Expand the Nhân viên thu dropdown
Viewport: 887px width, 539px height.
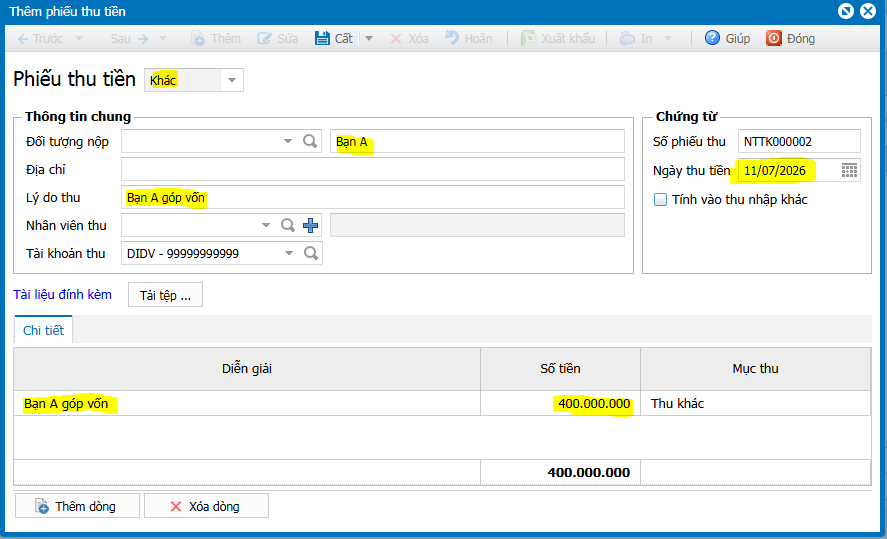click(x=266, y=225)
